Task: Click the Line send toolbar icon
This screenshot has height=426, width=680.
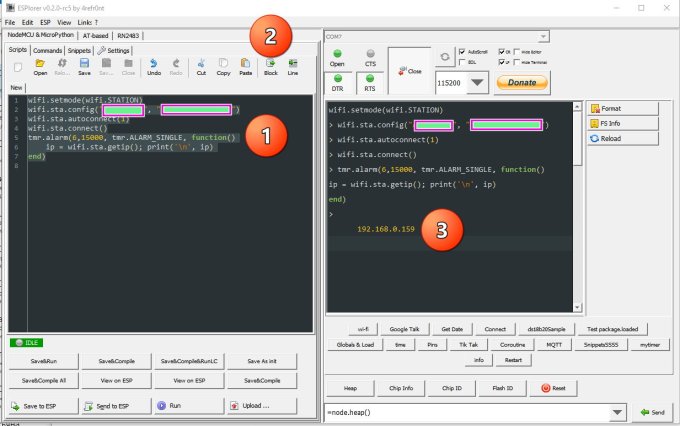Action: 293,68
